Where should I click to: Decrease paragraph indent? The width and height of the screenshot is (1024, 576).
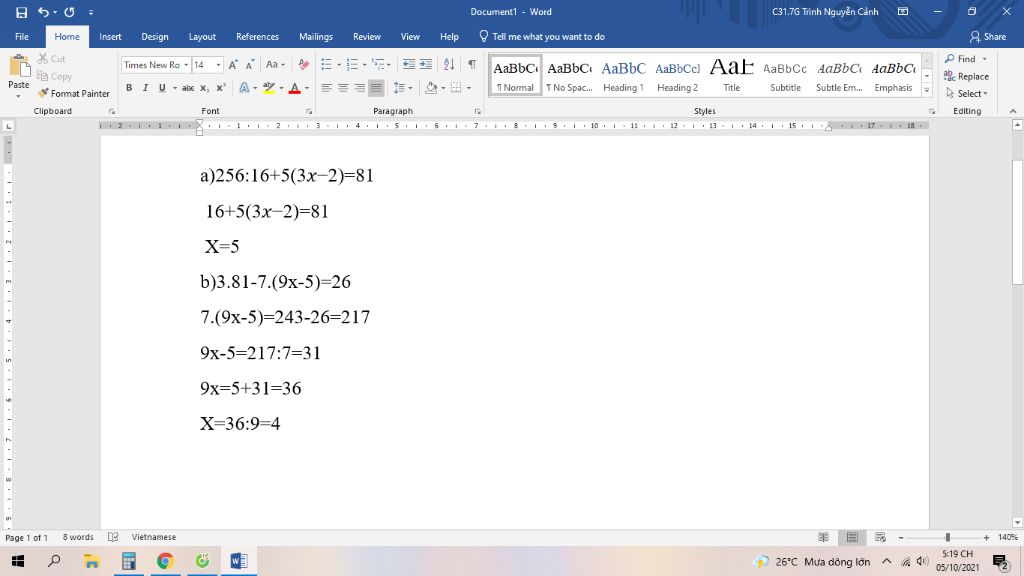(x=409, y=64)
